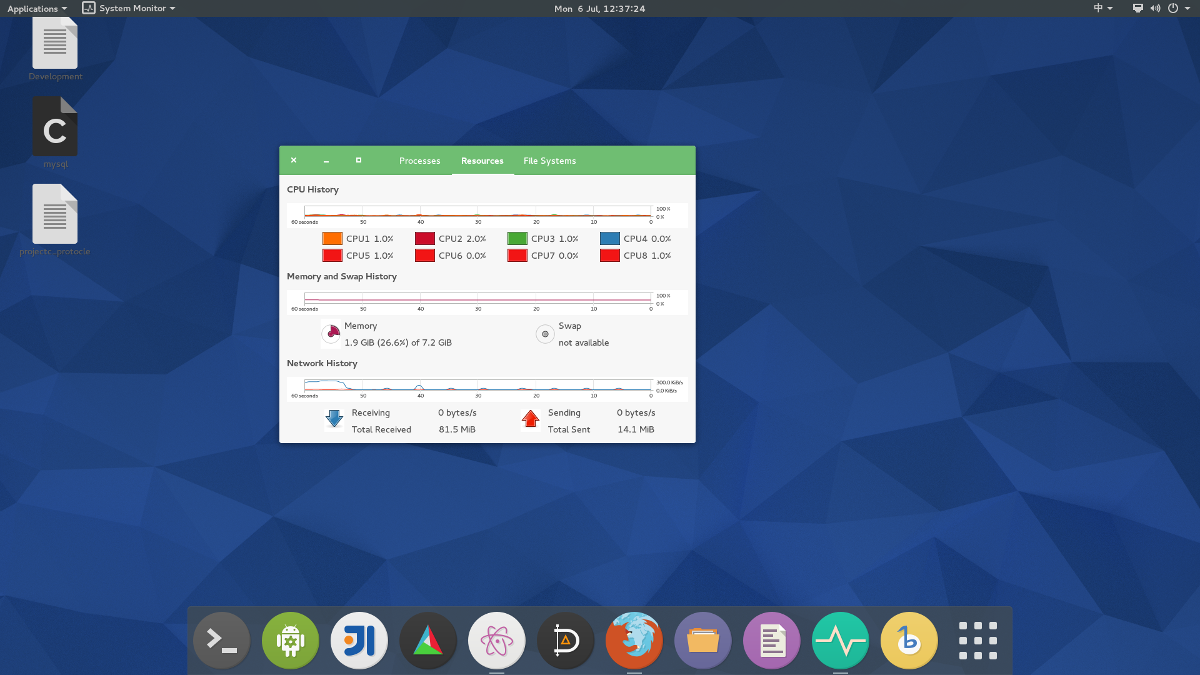Viewport: 1200px width, 675px height.
Task: Open the Atom editor dock icon
Action: tap(496, 640)
